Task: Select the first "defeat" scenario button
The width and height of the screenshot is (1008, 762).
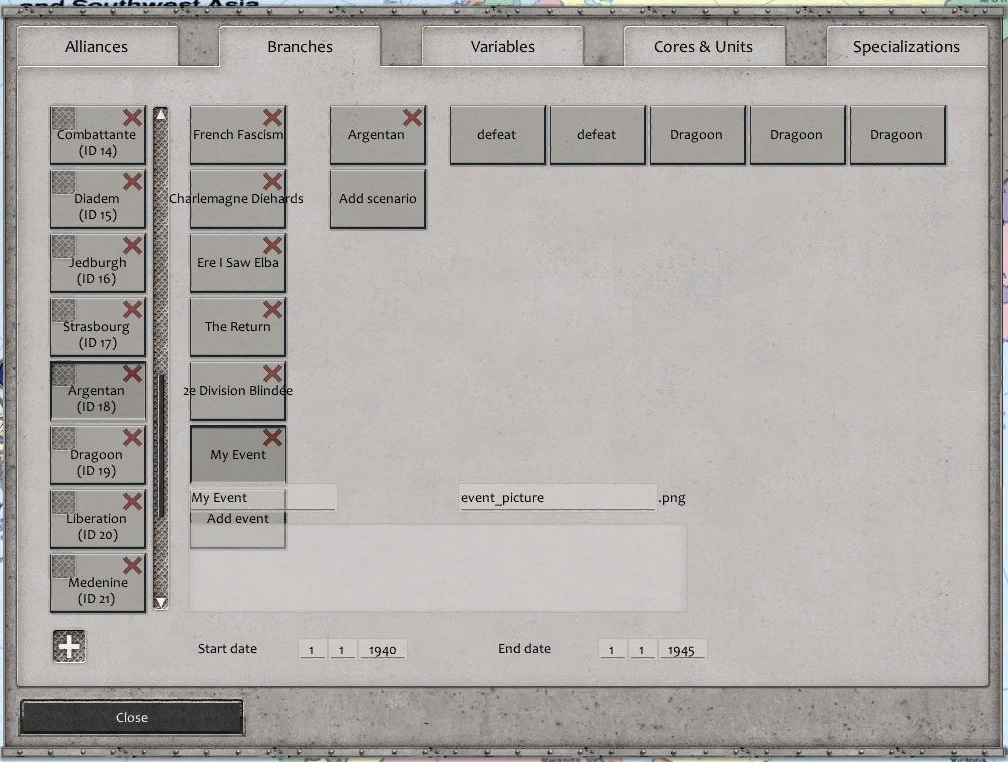Action: pyautogui.click(x=497, y=134)
